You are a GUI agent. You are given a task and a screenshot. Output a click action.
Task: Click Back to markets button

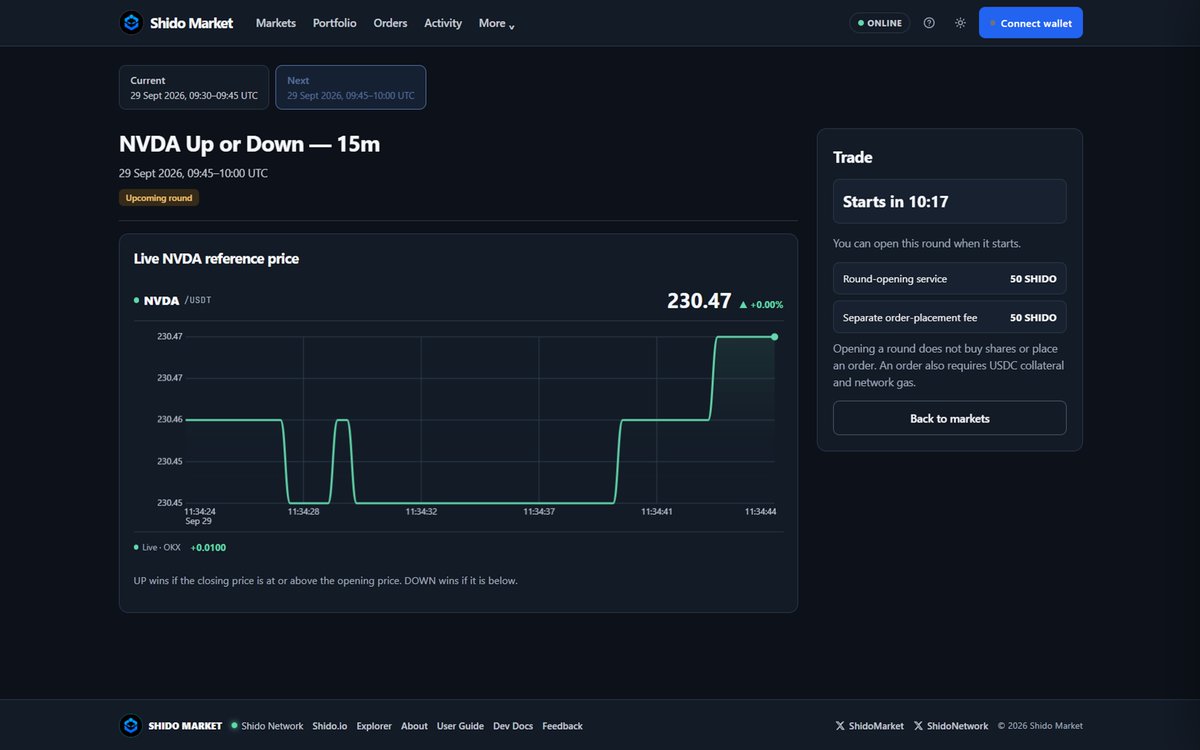click(950, 418)
